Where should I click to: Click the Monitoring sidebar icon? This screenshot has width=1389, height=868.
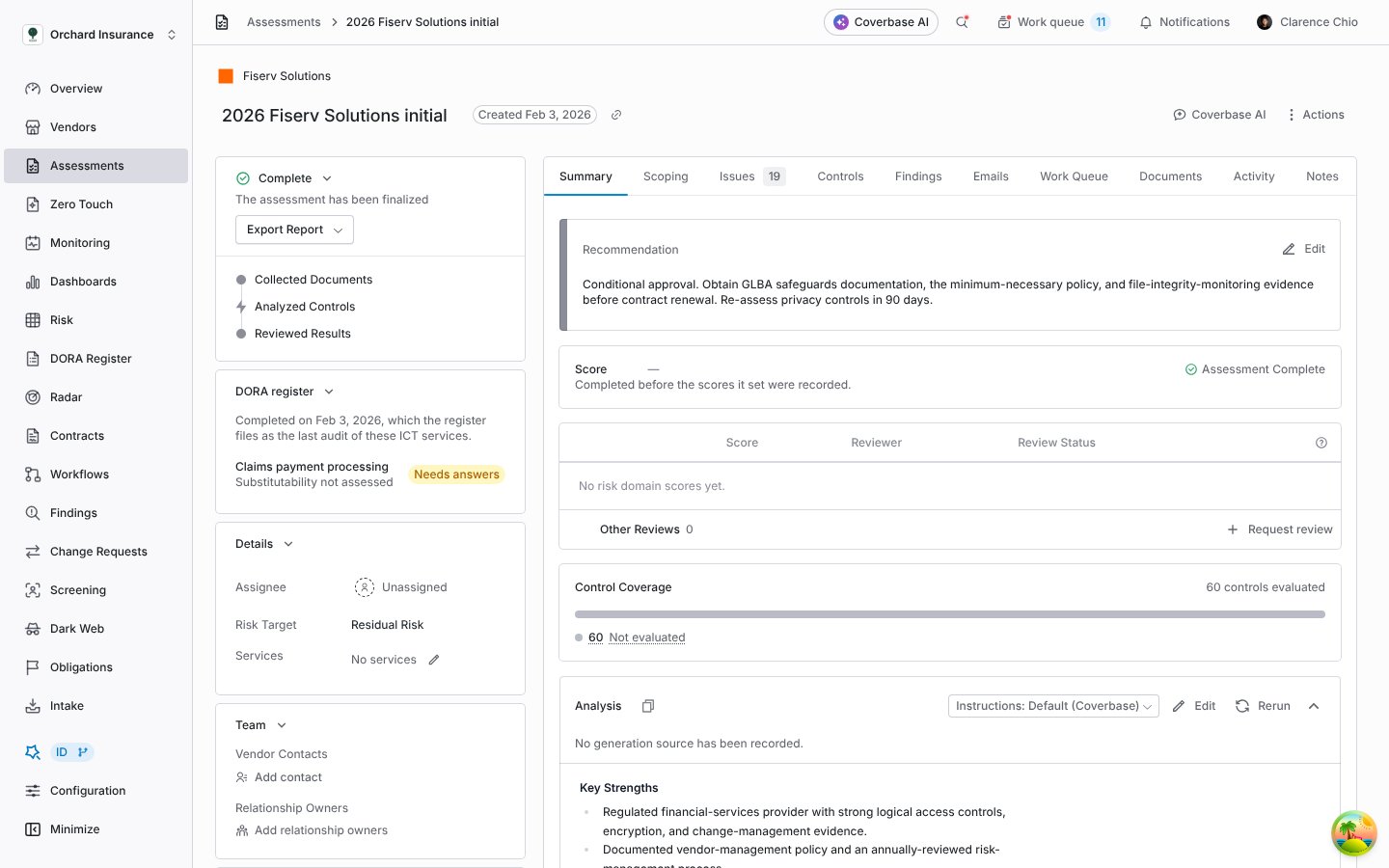click(33, 243)
